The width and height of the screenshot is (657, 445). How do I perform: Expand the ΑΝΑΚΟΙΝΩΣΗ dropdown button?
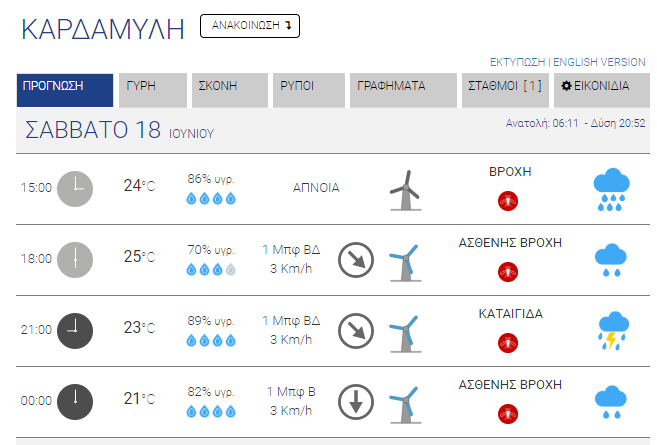click(x=250, y=26)
